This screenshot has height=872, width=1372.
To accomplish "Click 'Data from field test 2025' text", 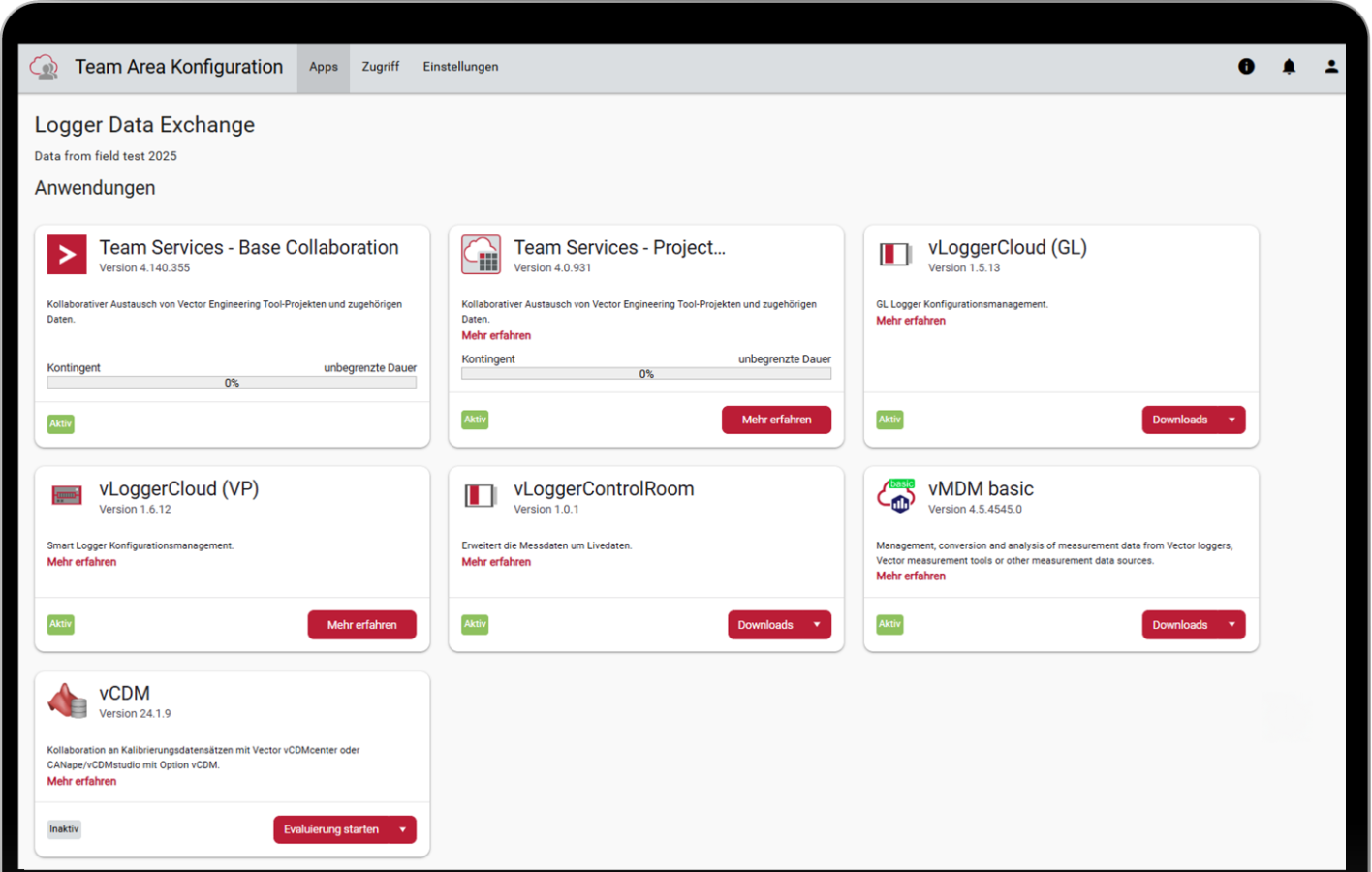I will coord(106,156).
